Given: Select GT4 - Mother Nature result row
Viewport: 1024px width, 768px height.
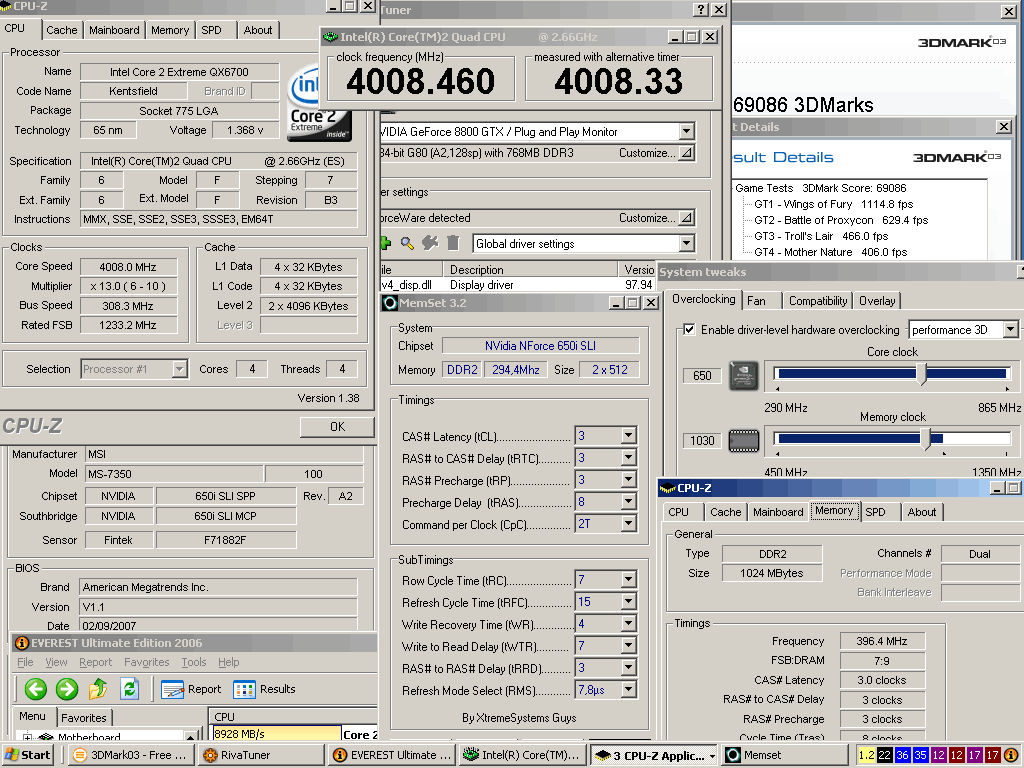Looking at the screenshot, I should pos(831,252).
